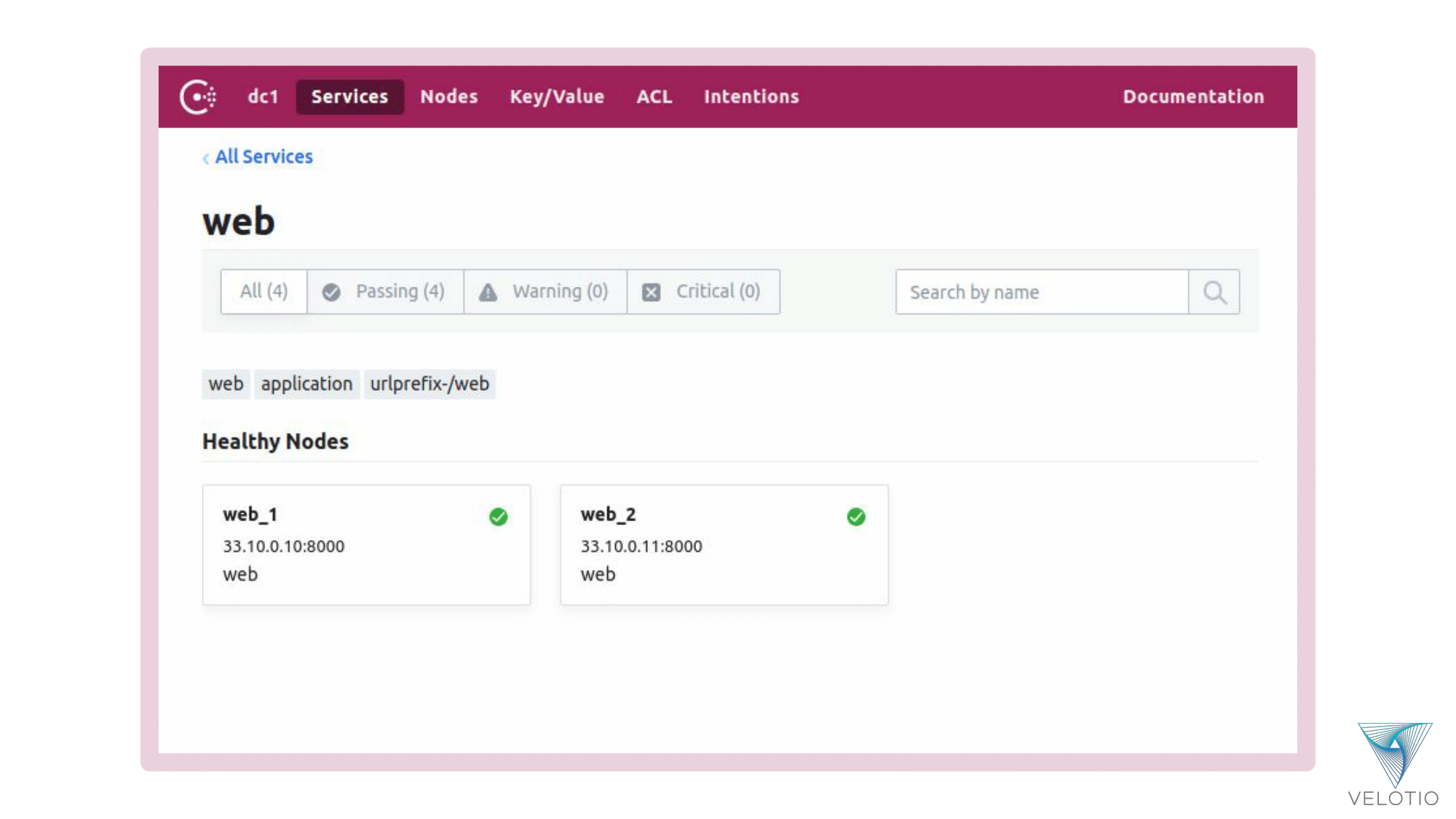The height and width of the screenshot is (819, 1456).
Task: Click the Passing status checkmark icon
Action: pos(330,291)
